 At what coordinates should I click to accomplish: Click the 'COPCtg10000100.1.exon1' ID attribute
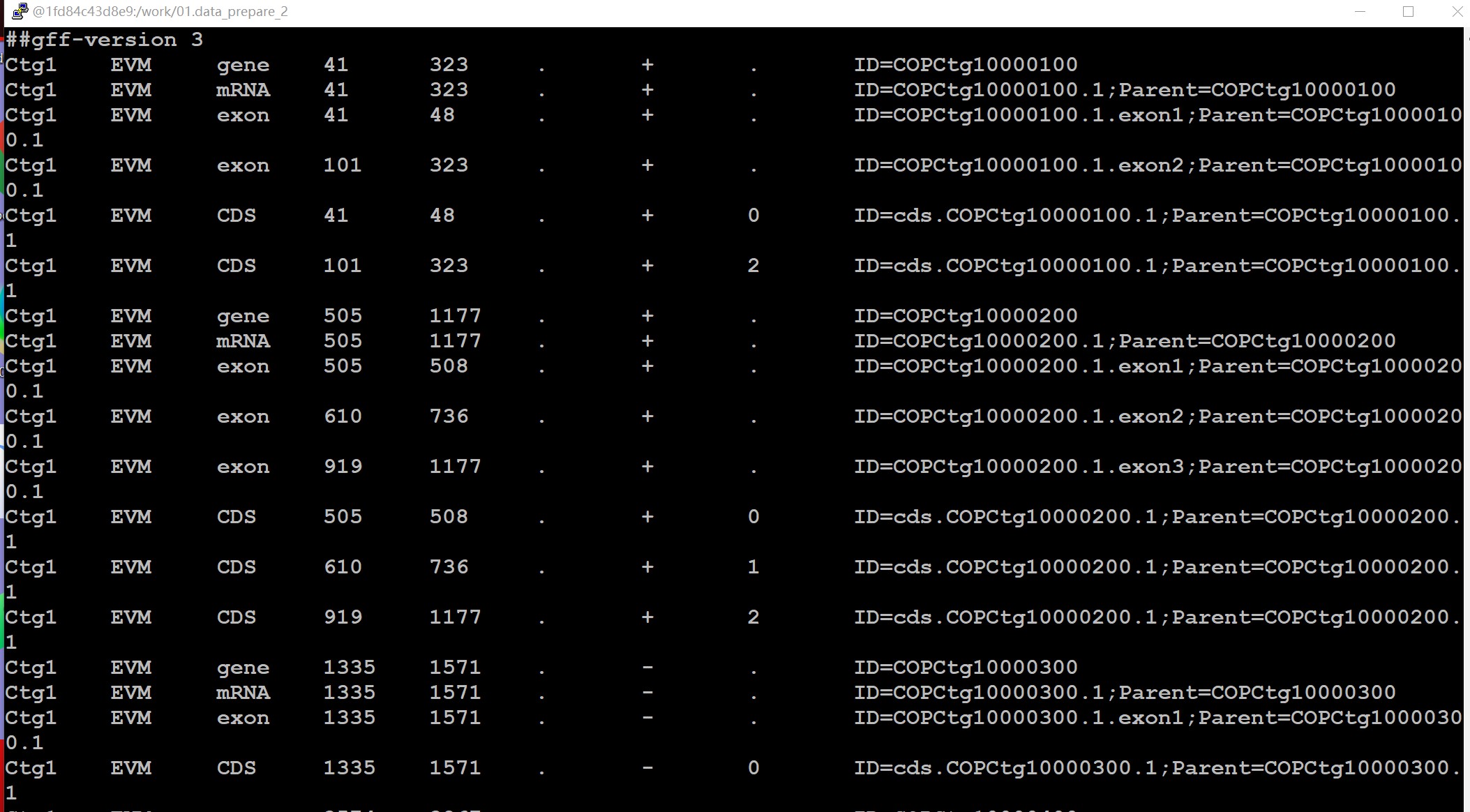click(x=1019, y=115)
